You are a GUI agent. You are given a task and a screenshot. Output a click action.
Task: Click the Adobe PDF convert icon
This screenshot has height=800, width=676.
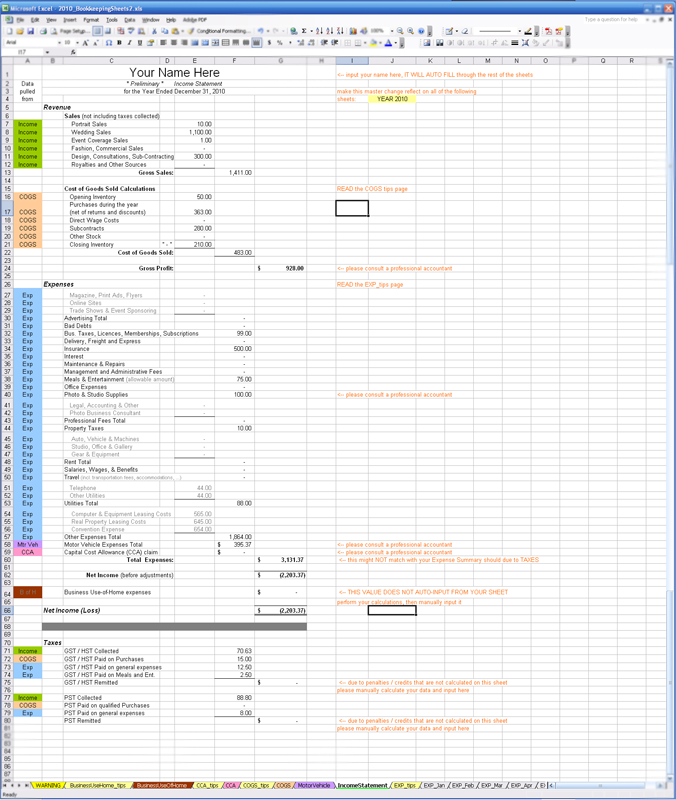[x=548, y=31]
